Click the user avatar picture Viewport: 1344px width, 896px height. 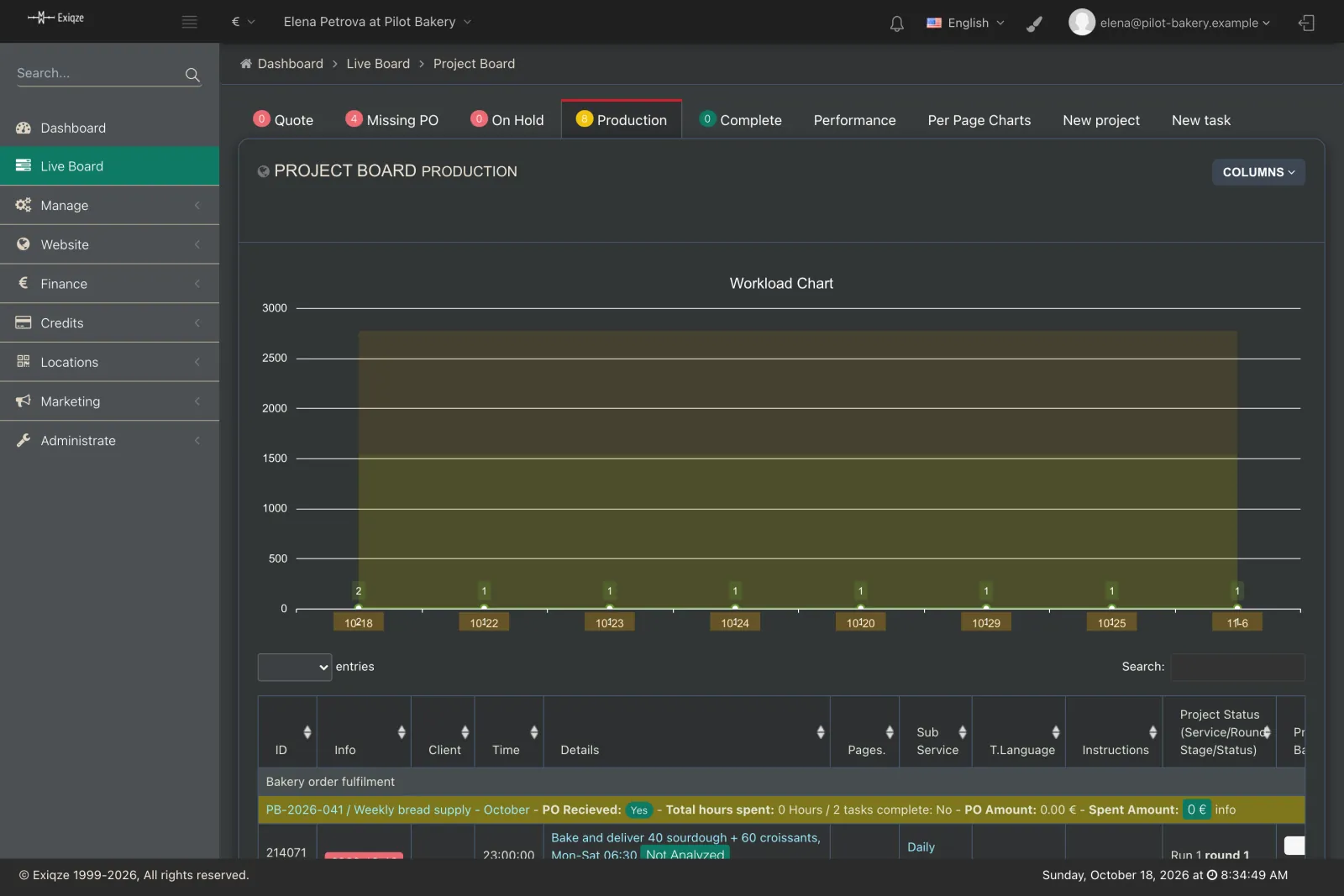point(1082,22)
